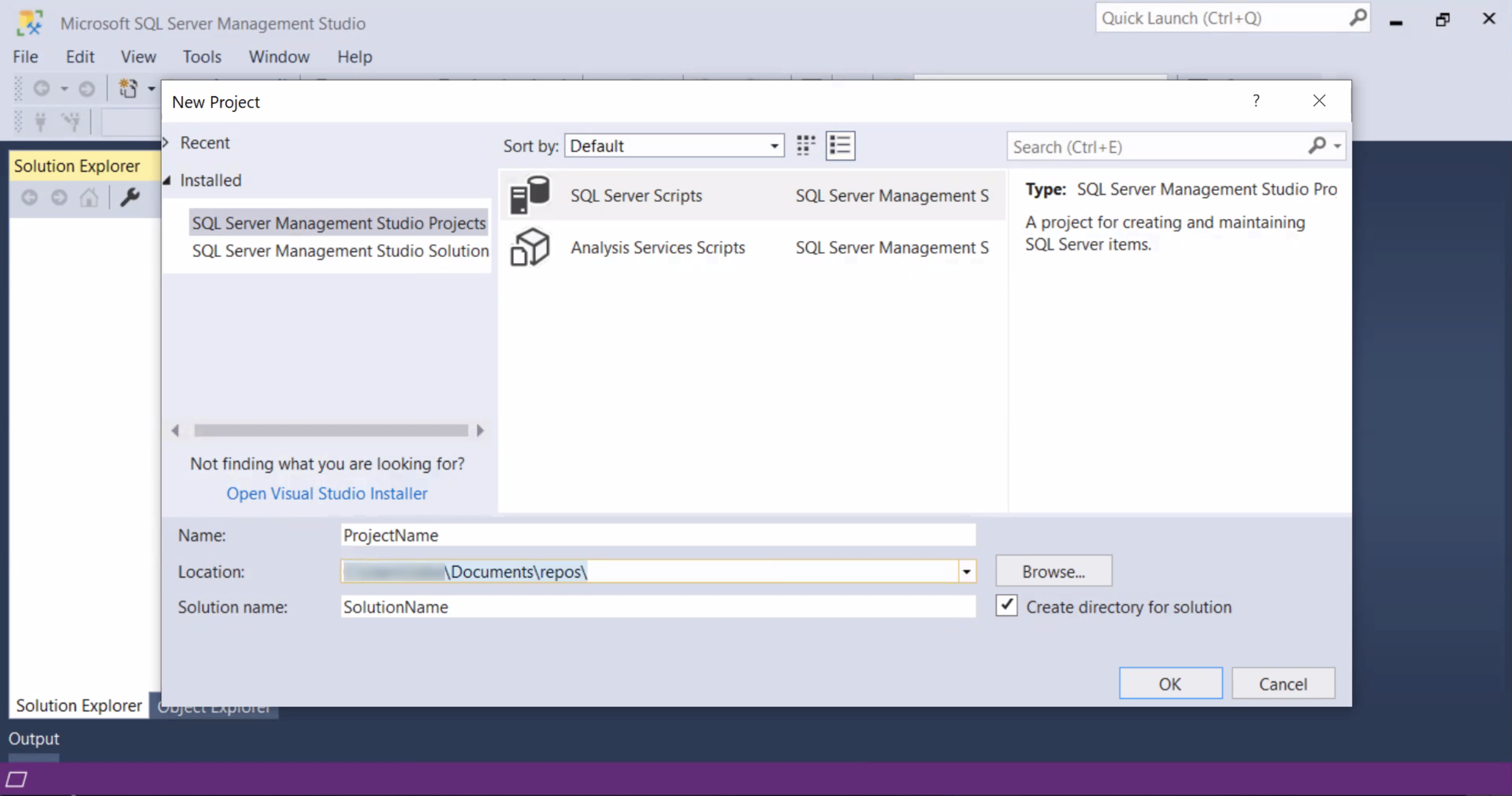Switch to the Solution Explorer bottom tab
This screenshot has height=796, width=1512.
79,705
